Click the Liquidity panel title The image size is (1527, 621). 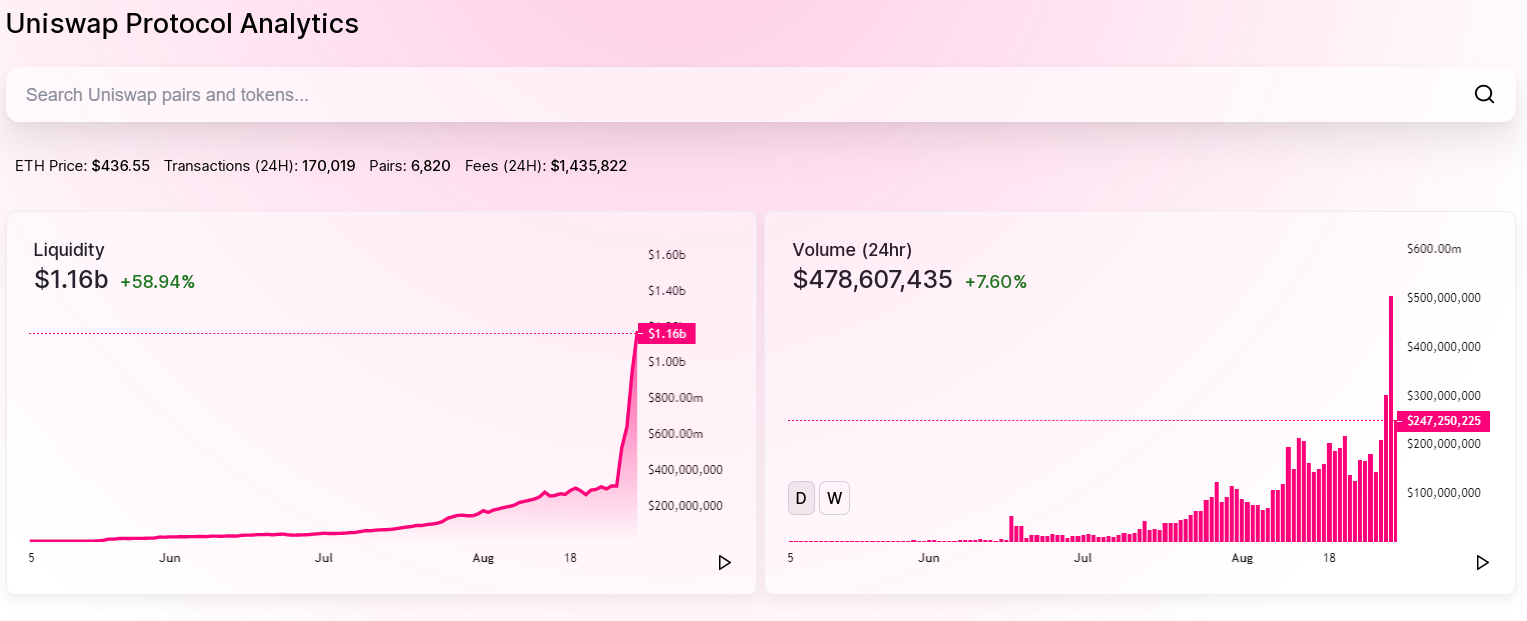[x=69, y=250]
